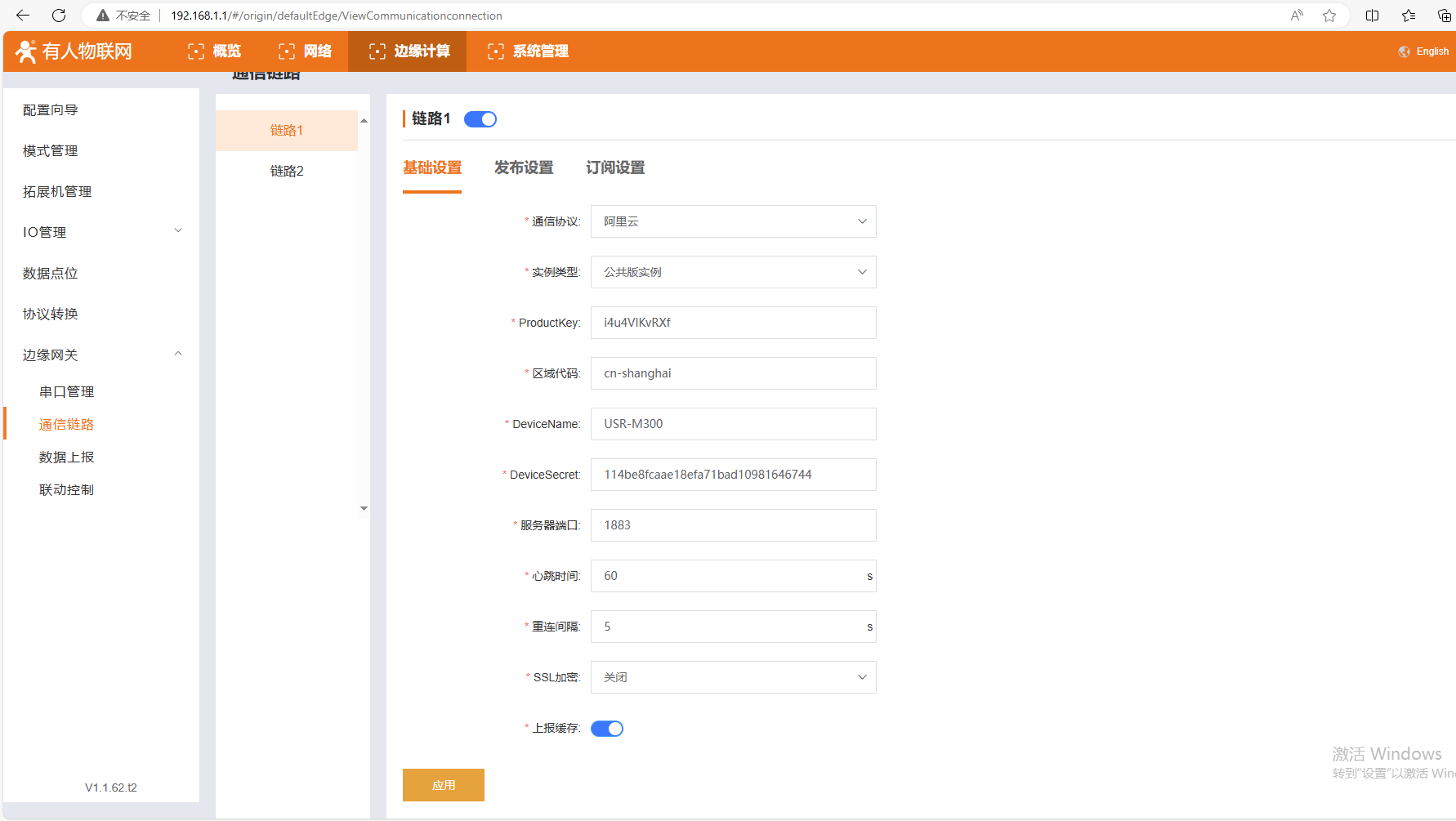Image resolution: width=1456 pixels, height=821 pixels.
Task: Open the SSL加密 dropdown showing 关闭
Action: 733,677
